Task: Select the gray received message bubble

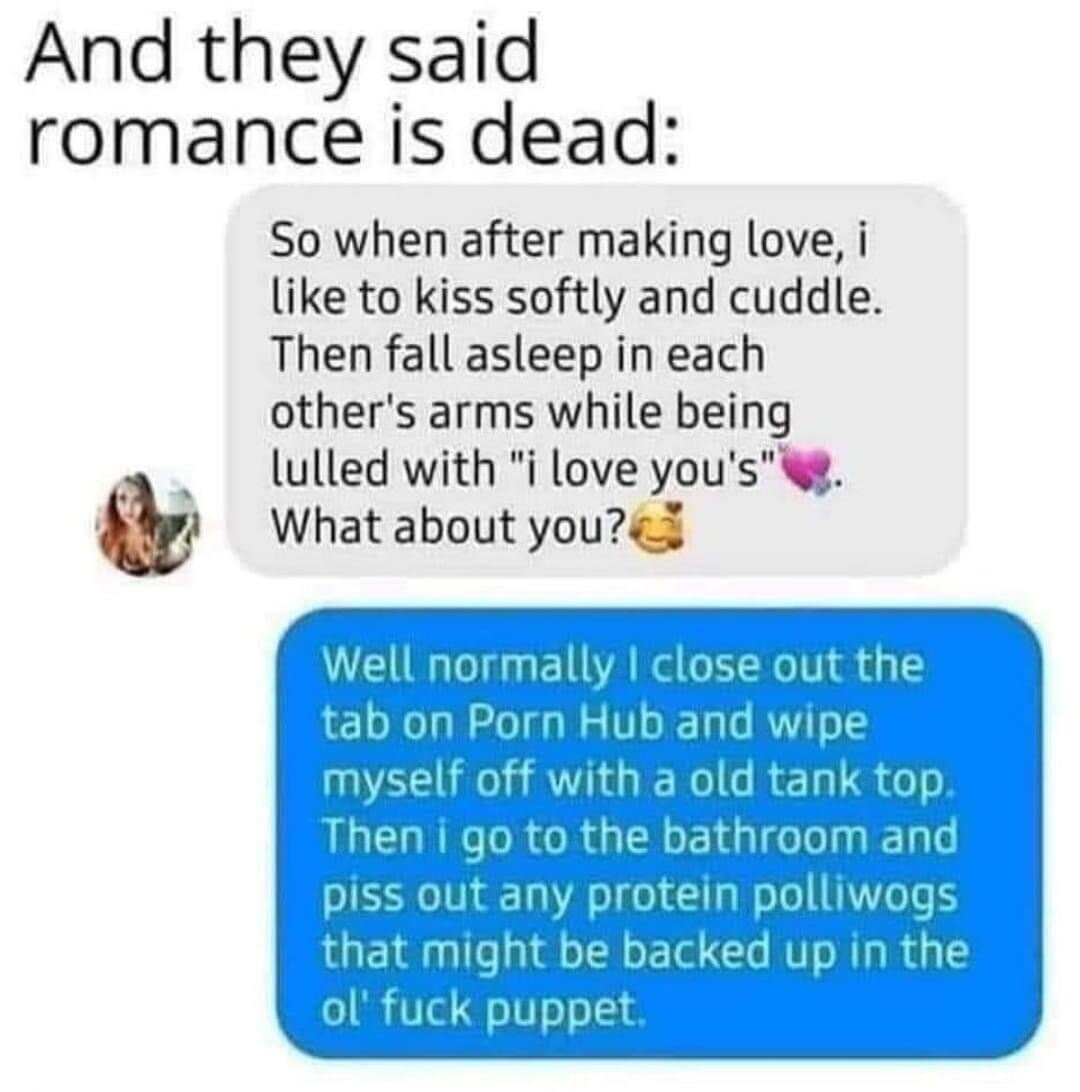Action: [x=596, y=381]
